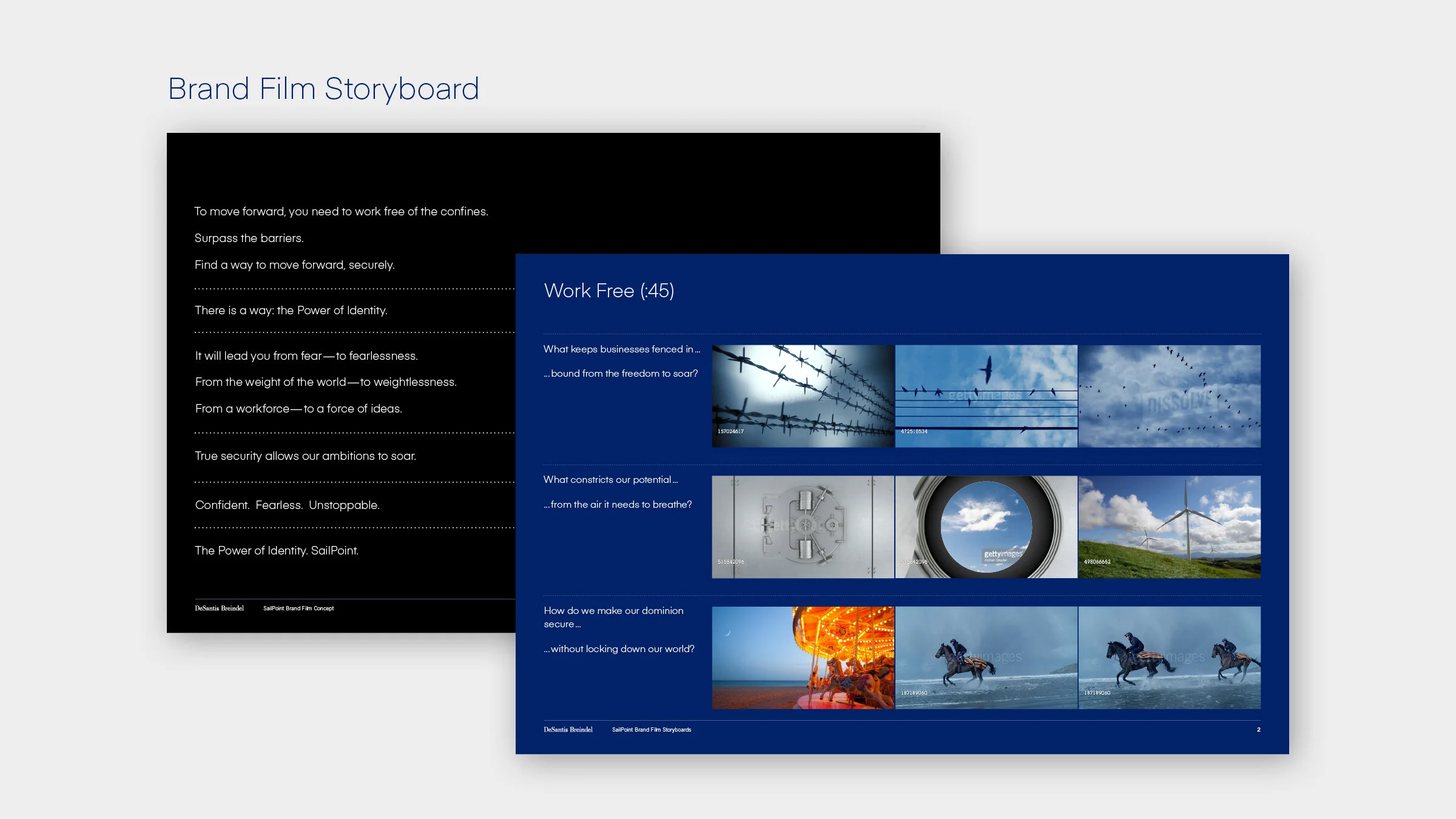Open the illuminated carousel image

(803, 657)
